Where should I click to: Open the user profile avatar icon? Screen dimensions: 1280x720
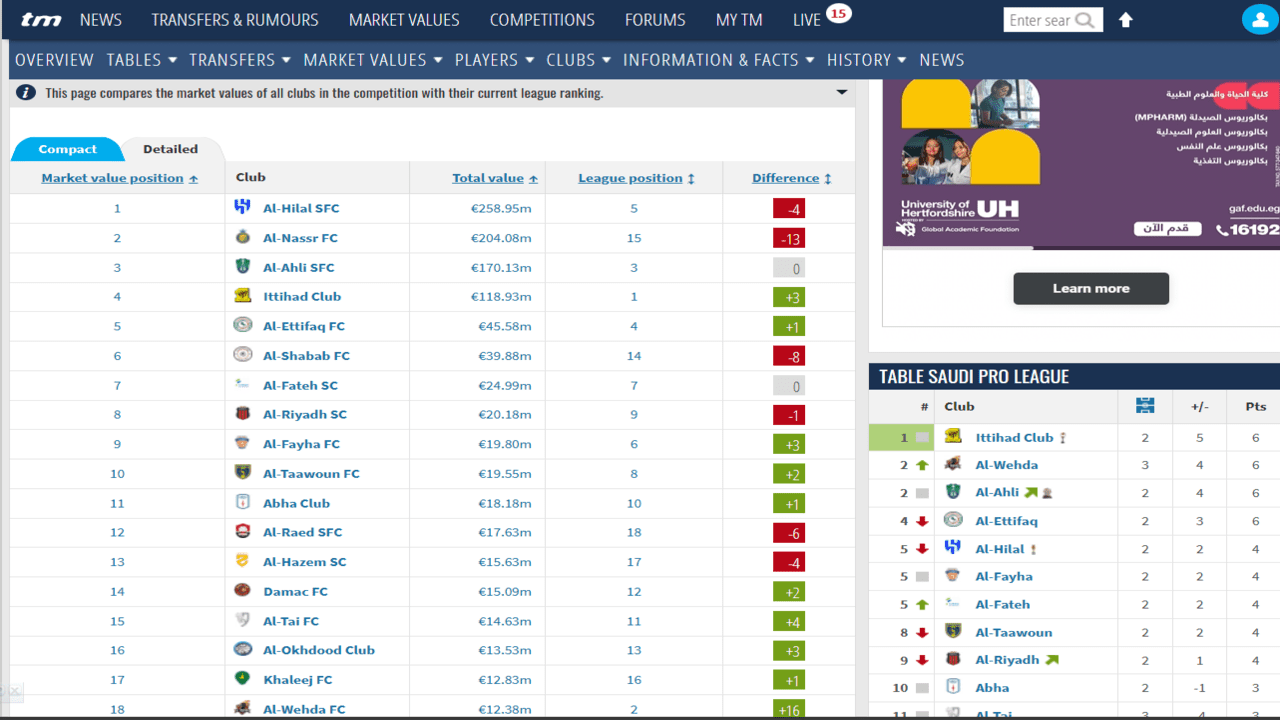(1258, 20)
